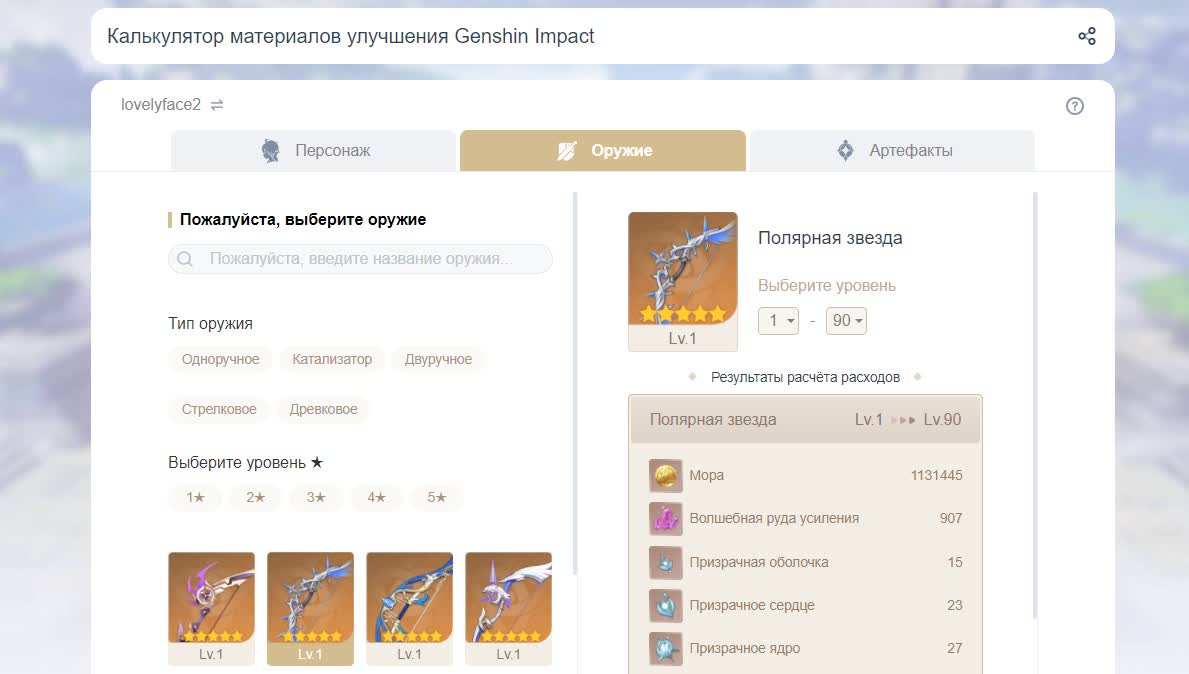Click the results panel vertical scrollbar
This screenshot has height=674, width=1189.
click(x=1035, y=406)
